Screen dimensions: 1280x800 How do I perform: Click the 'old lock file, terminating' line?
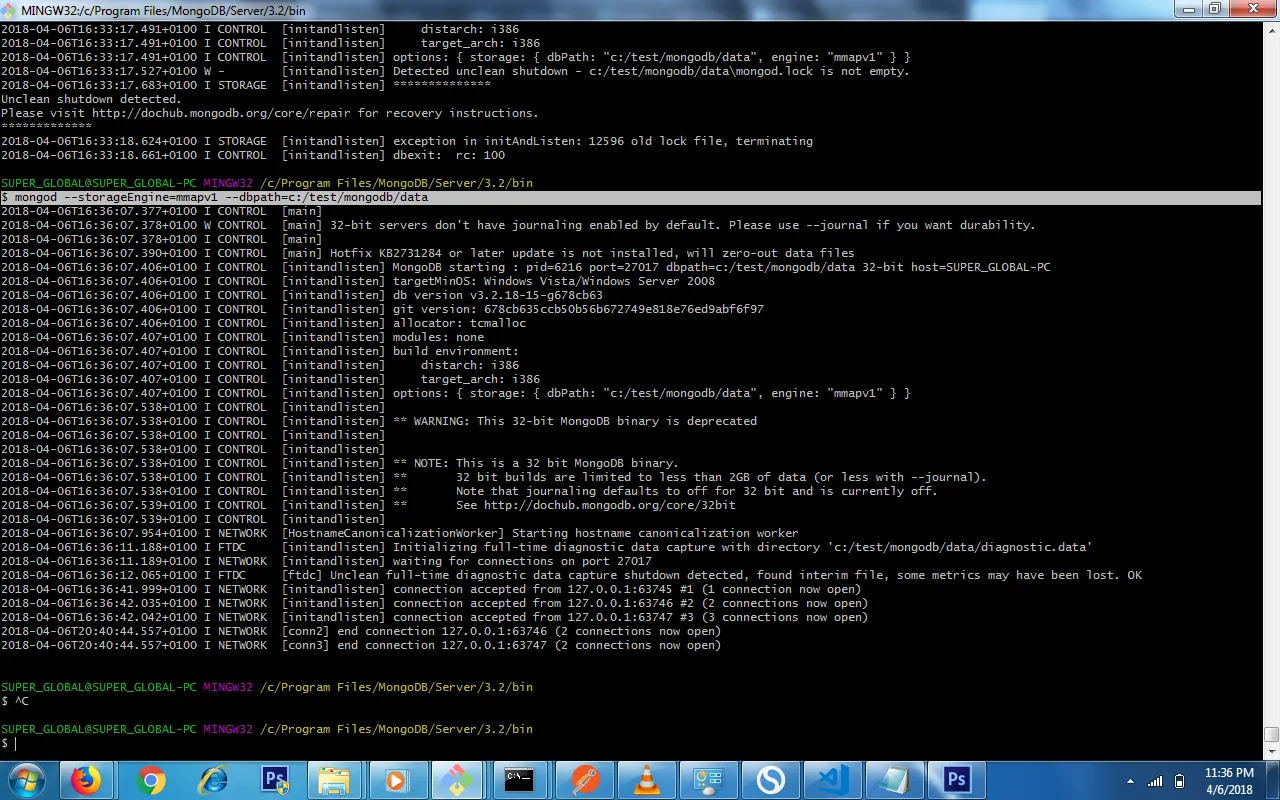(x=407, y=141)
